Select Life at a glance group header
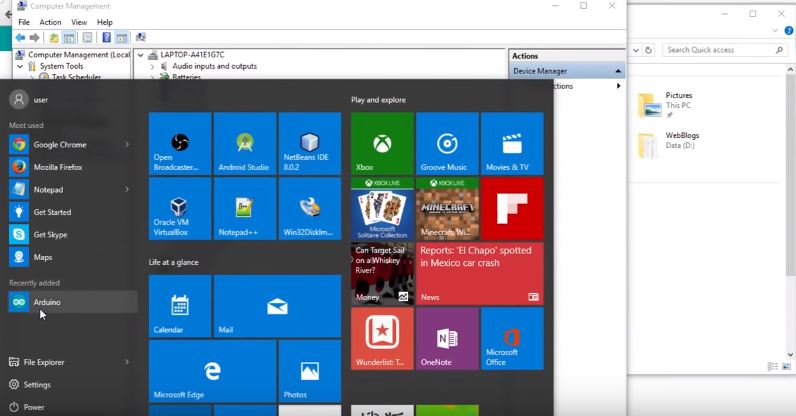The image size is (796, 416). pyautogui.click(x=174, y=263)
